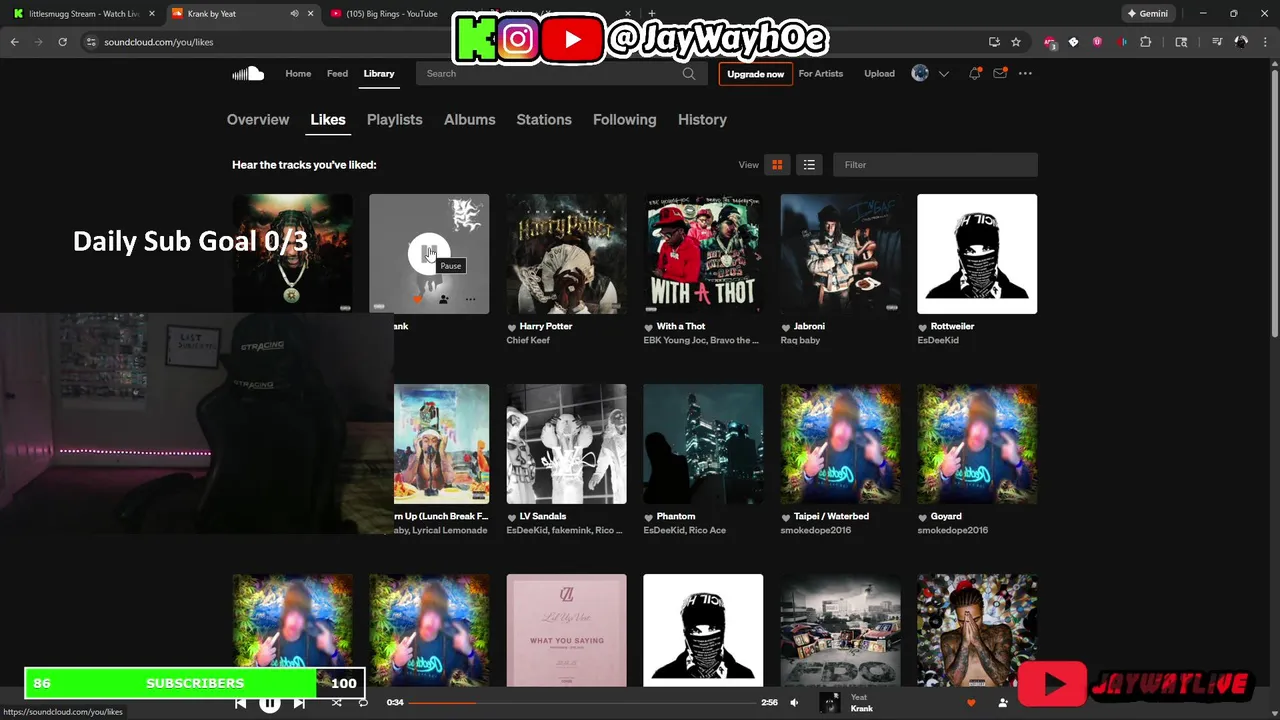Open the Library page
The height and width of the screenshot is (720, 1280).
click(x=379, y=73)
